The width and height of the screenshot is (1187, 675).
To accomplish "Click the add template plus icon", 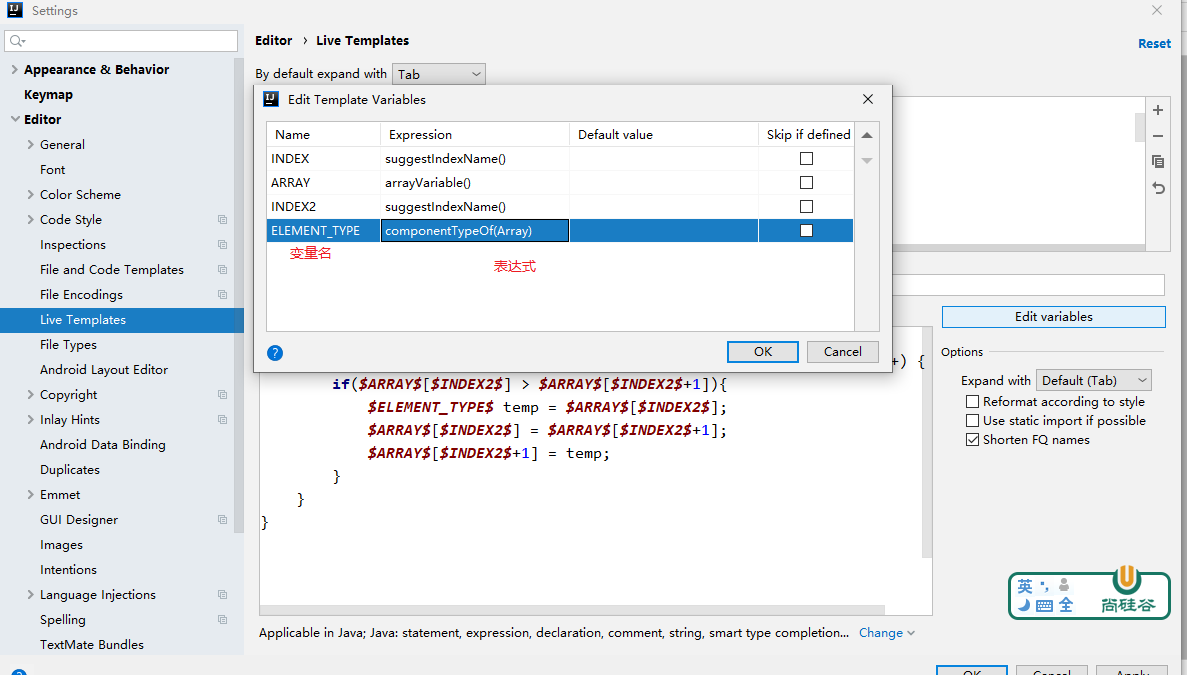I will (x=1158, y=110).
